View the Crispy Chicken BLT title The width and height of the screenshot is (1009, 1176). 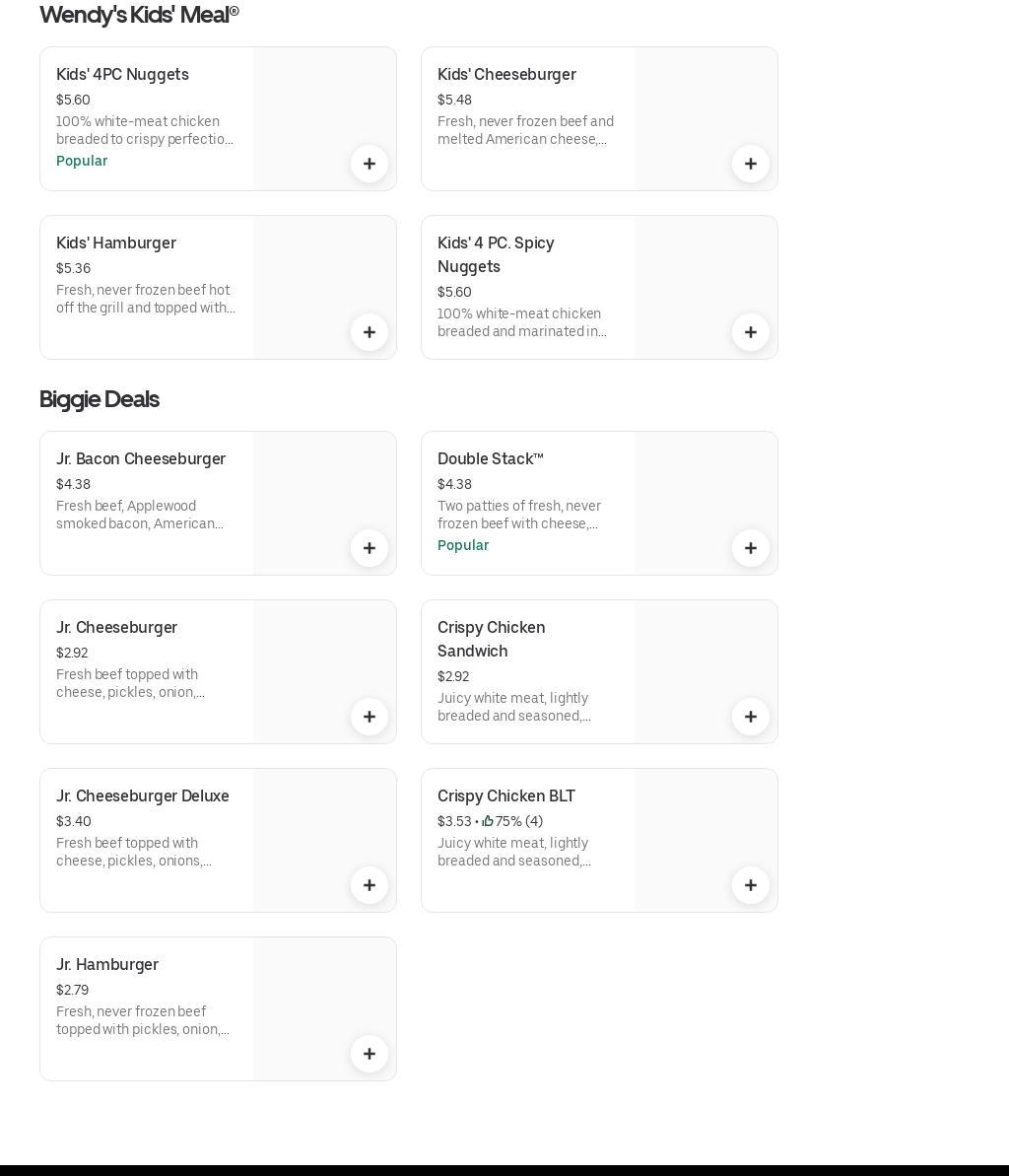click(x=506, y=796)
